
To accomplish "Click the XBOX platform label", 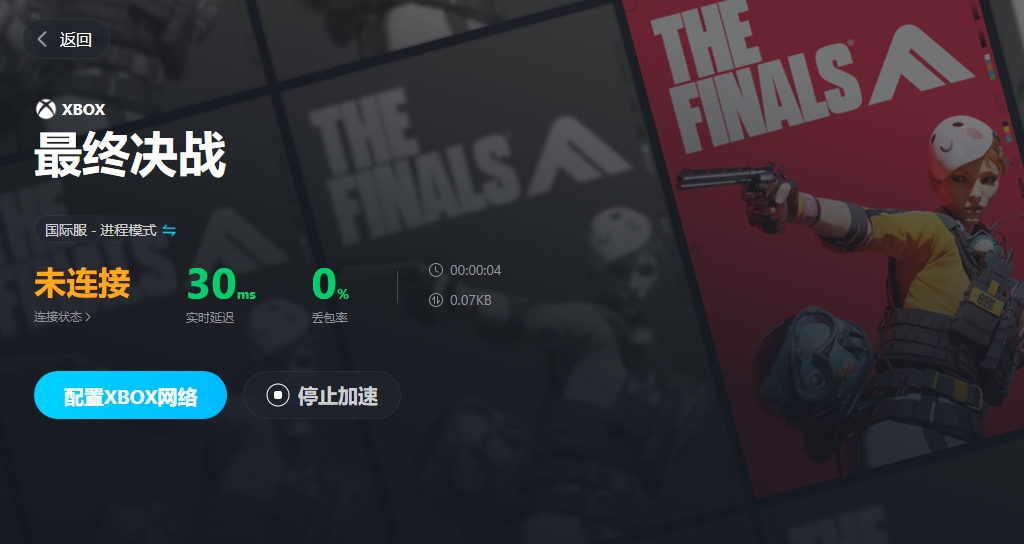I will 84,109.
